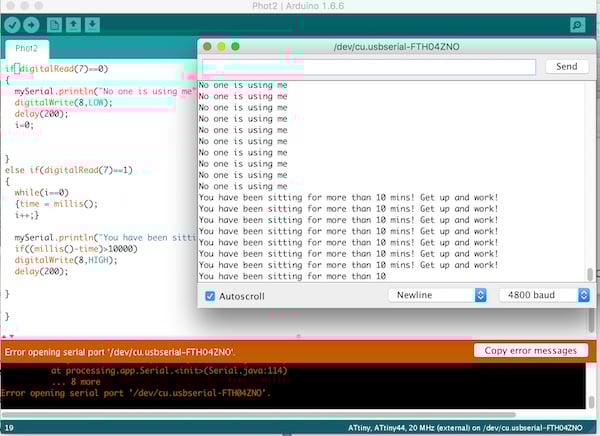Minimize serial monitor with yellow button
Screen dimensions: 600x436
click(x=222, y=47)
